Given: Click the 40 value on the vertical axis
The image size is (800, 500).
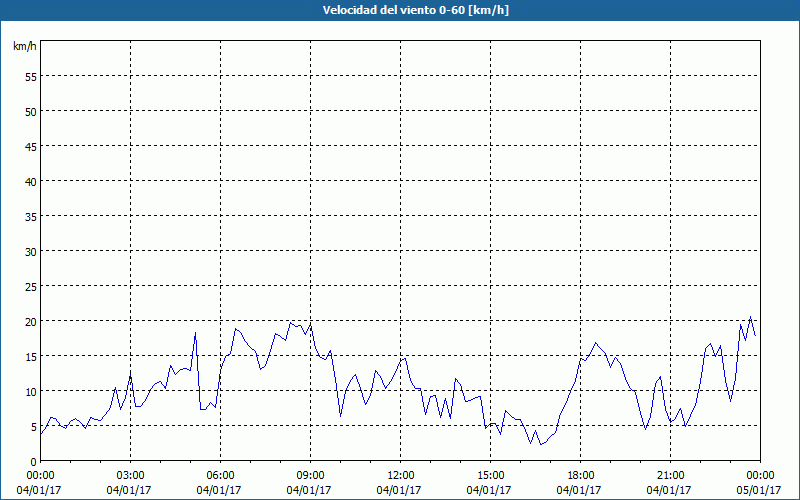Looking at the screenshot, I should pos(31,182).
